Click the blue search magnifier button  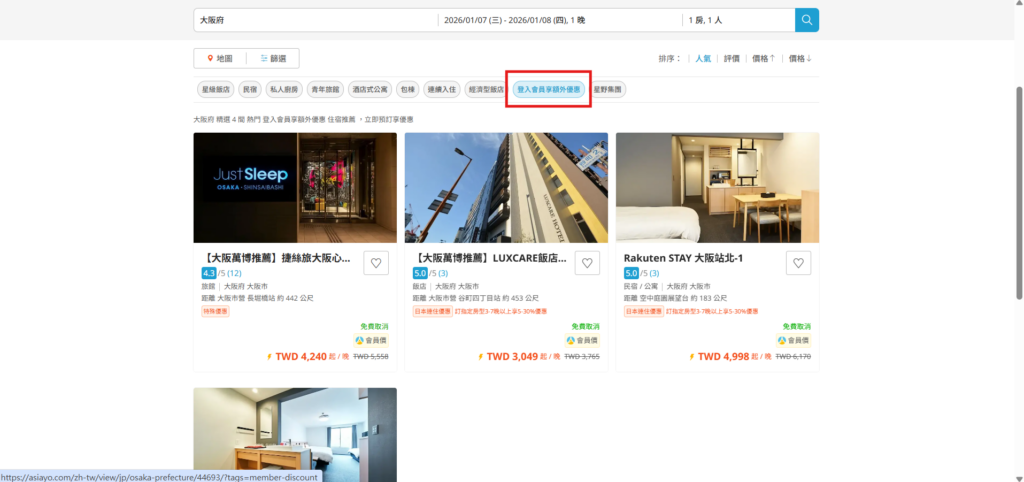click(807, 20)
